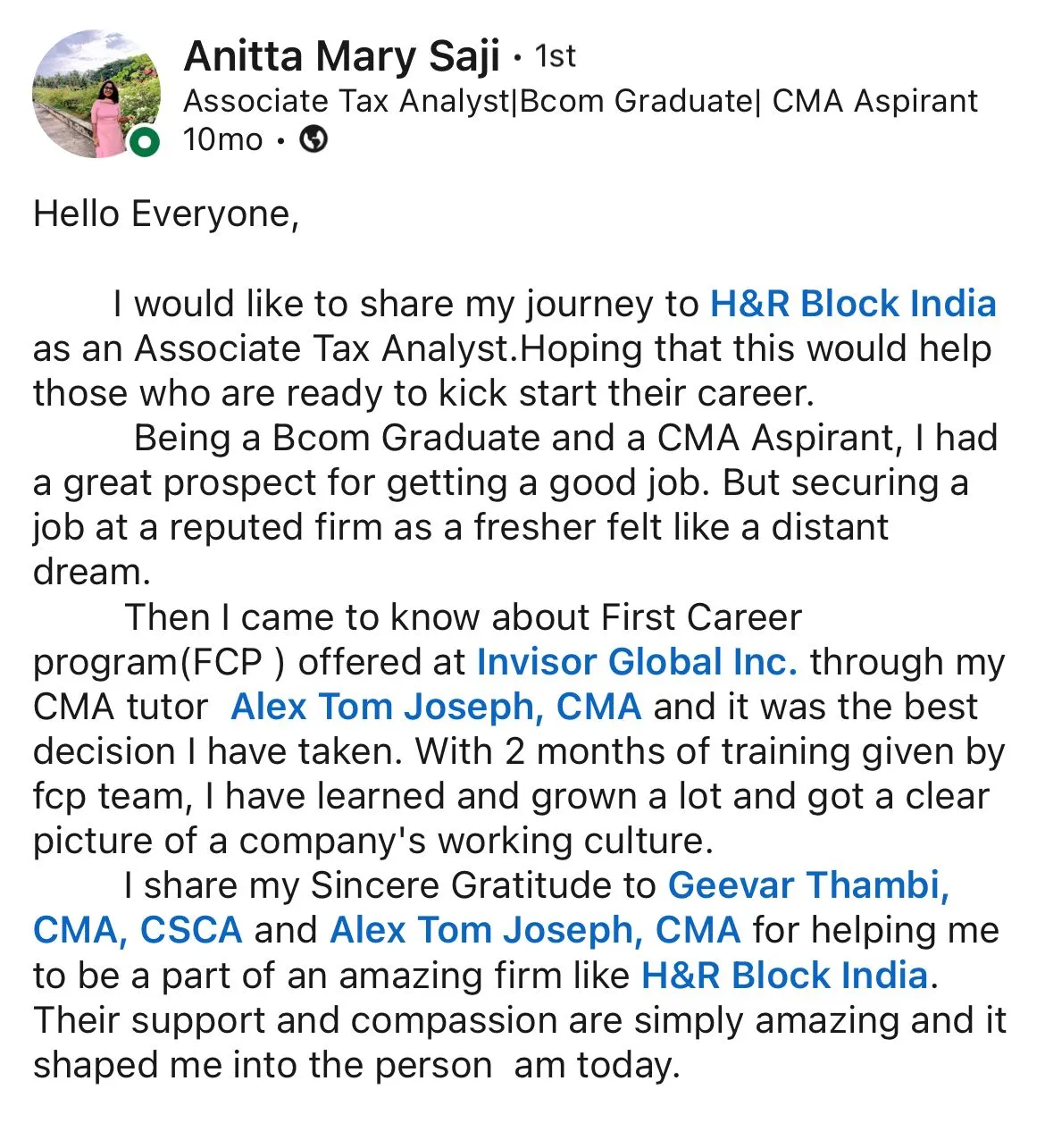Open H&R Block India link after 'firm like'
1045x1148 pixels.
(x=785, y=975)
